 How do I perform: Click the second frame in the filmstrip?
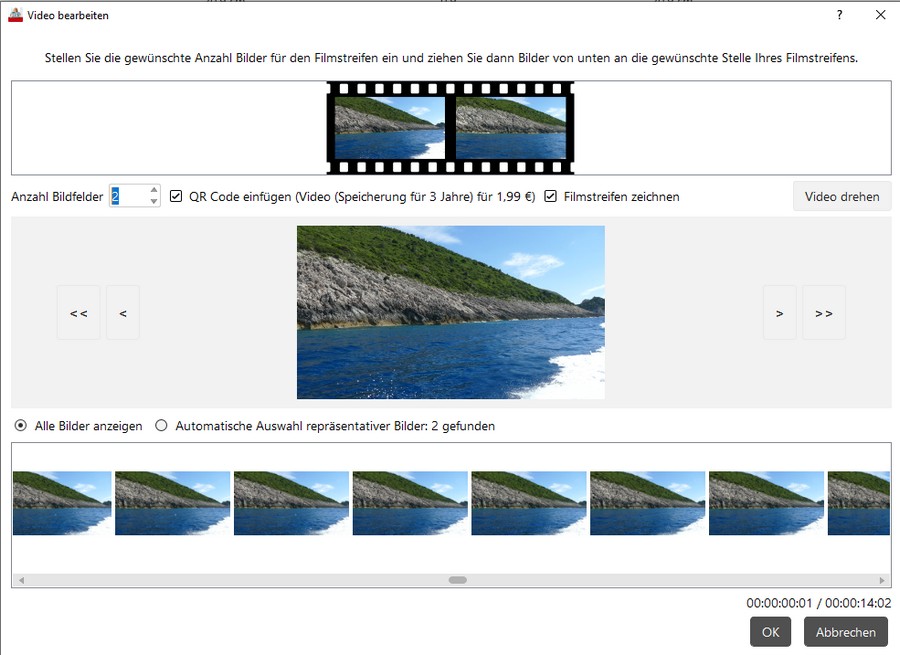510,128
